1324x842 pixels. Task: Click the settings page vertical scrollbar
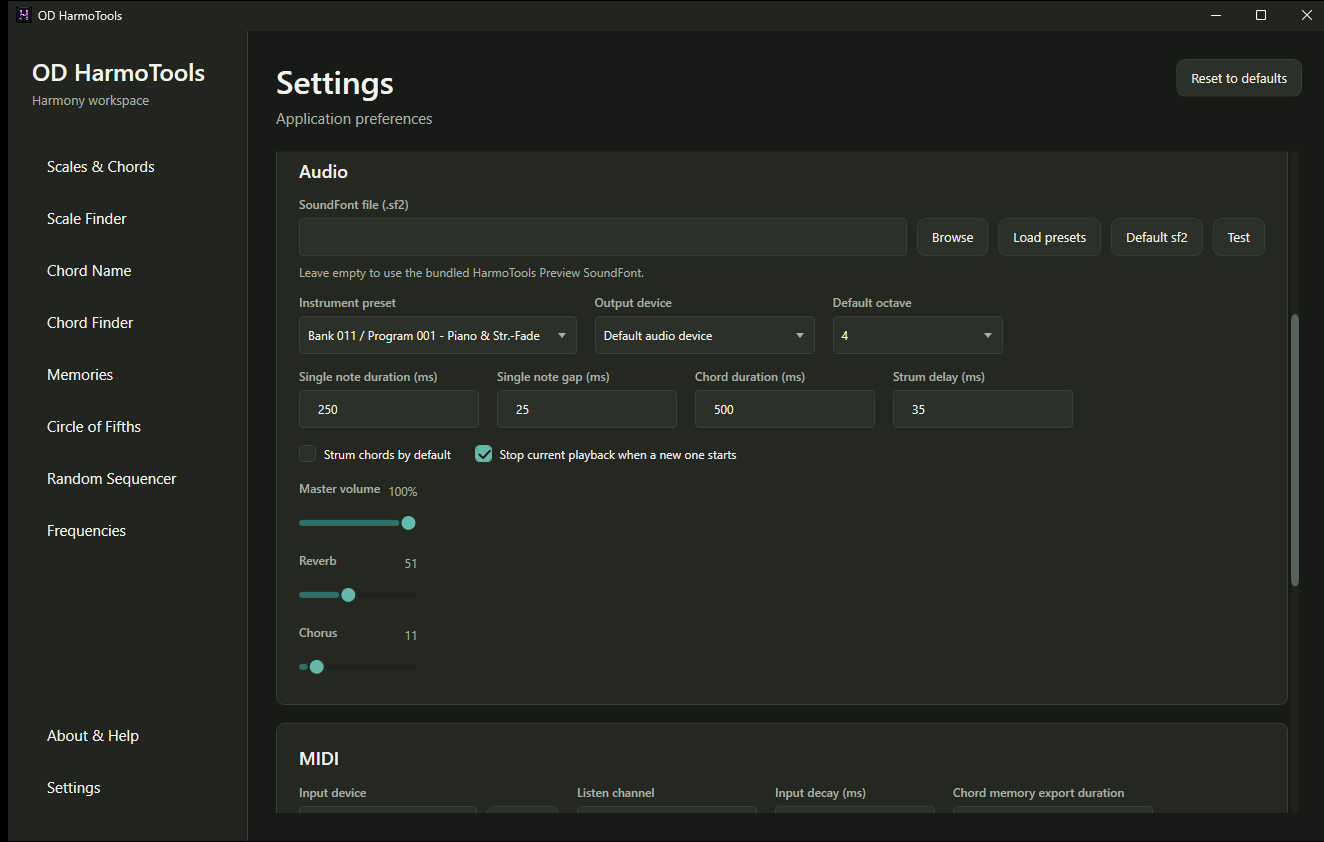(1295, 450)
